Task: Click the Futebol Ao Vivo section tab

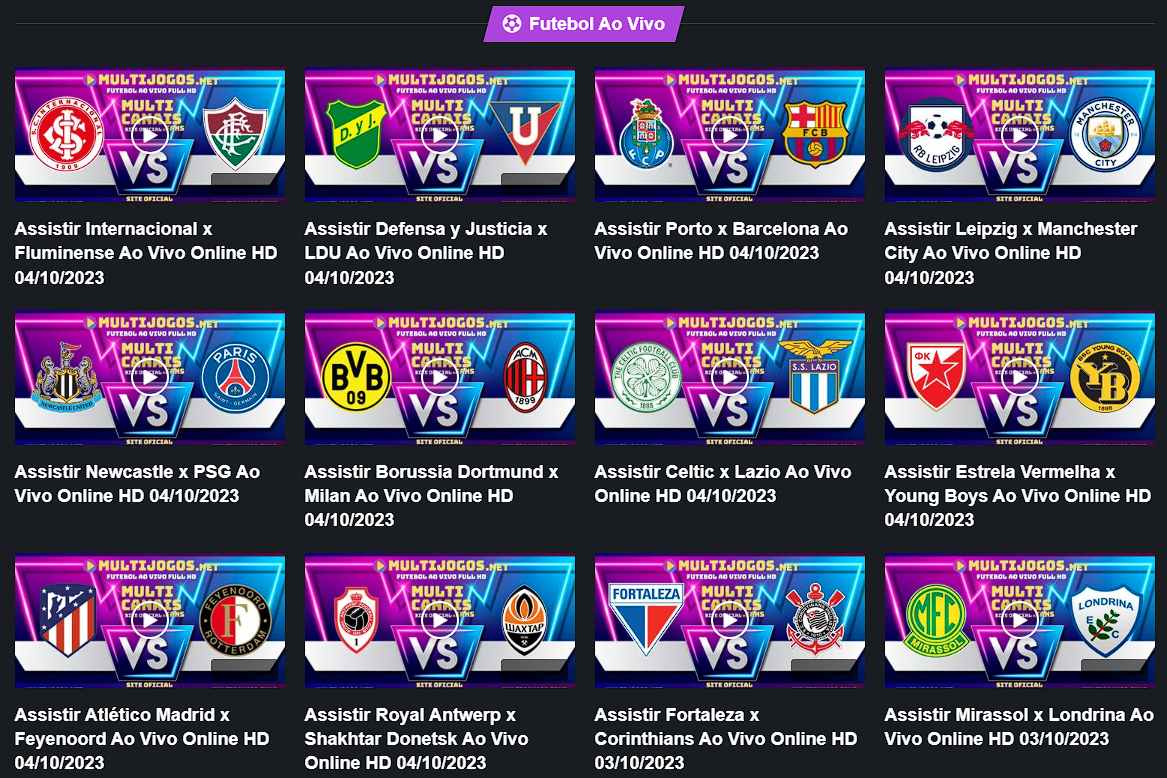Action: (x=584, y=24)
